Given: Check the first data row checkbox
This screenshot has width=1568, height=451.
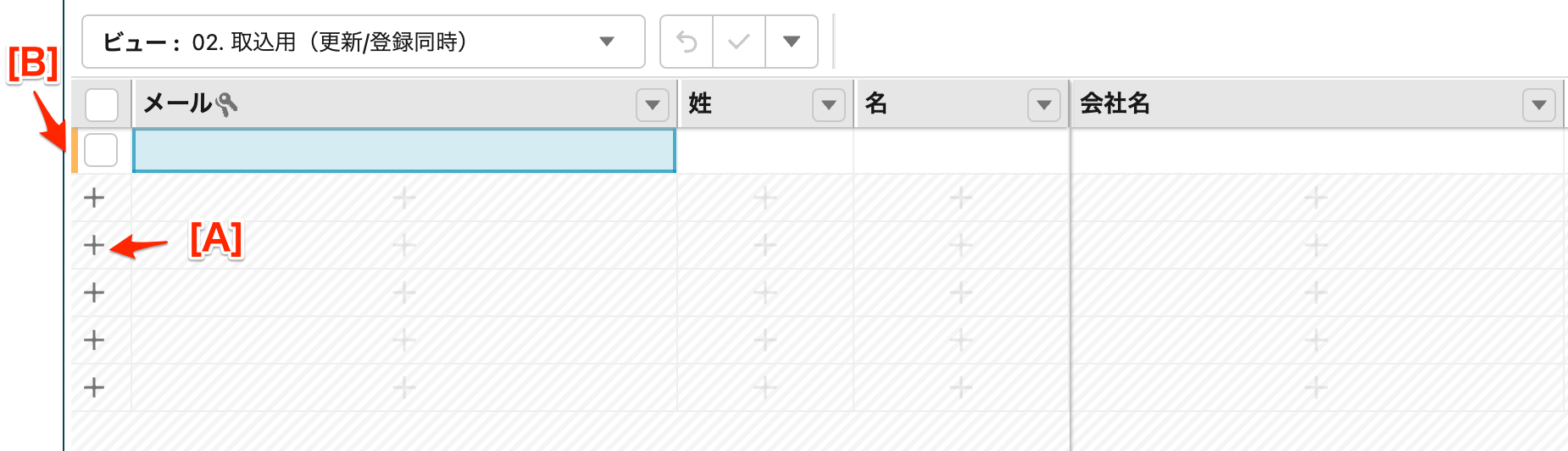Looking at the screenshot, I should coord(101,151).
